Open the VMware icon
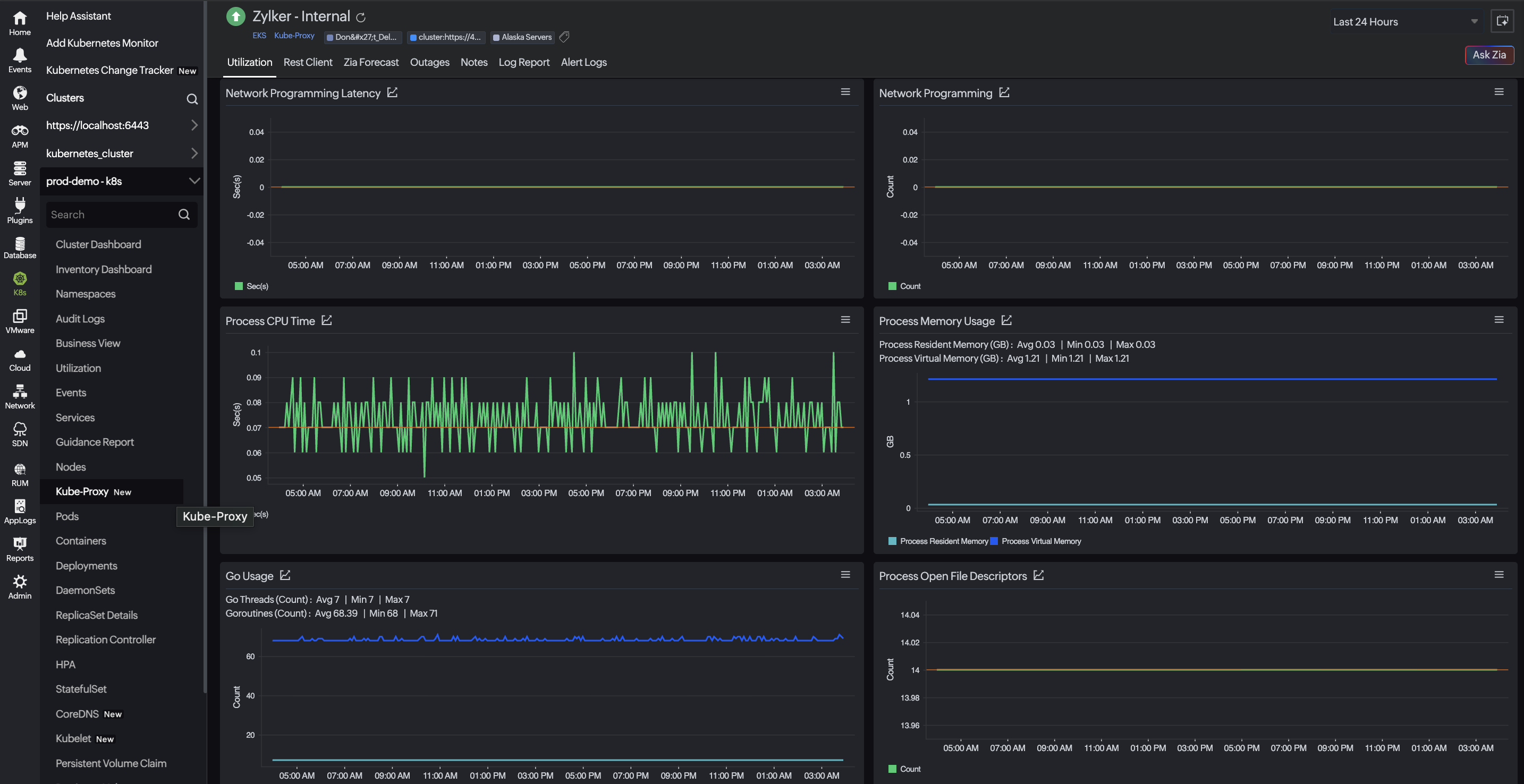 [20, 317]
